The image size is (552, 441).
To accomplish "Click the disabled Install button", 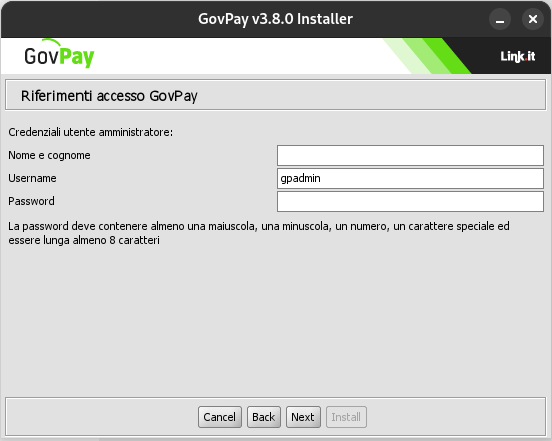I will 346,417.
